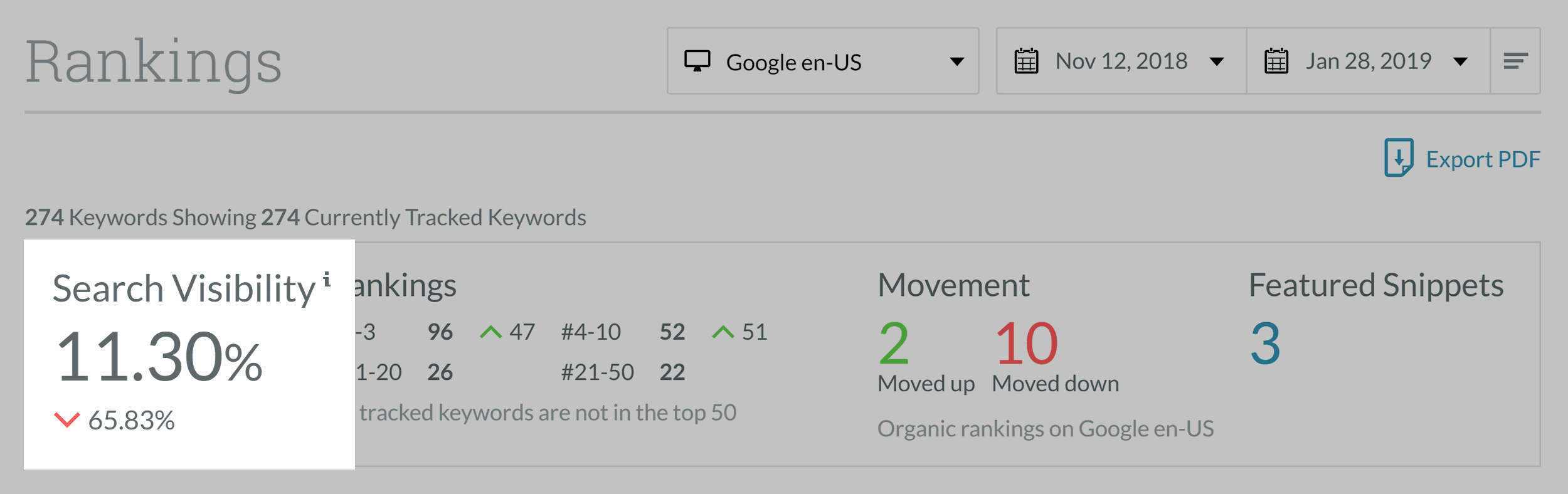Click the 10 Moved down count
The height and width of the screenshot is (494, 1568).
[x=1027, y=343]
